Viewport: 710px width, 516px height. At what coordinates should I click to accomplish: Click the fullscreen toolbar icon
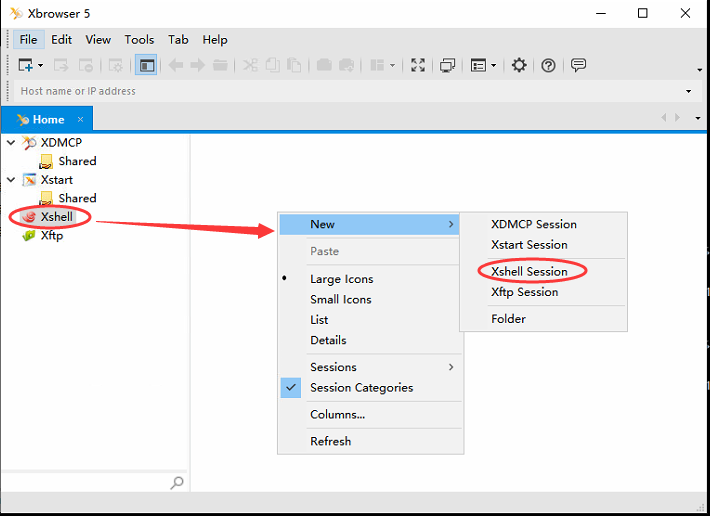(x=417, y=65)
